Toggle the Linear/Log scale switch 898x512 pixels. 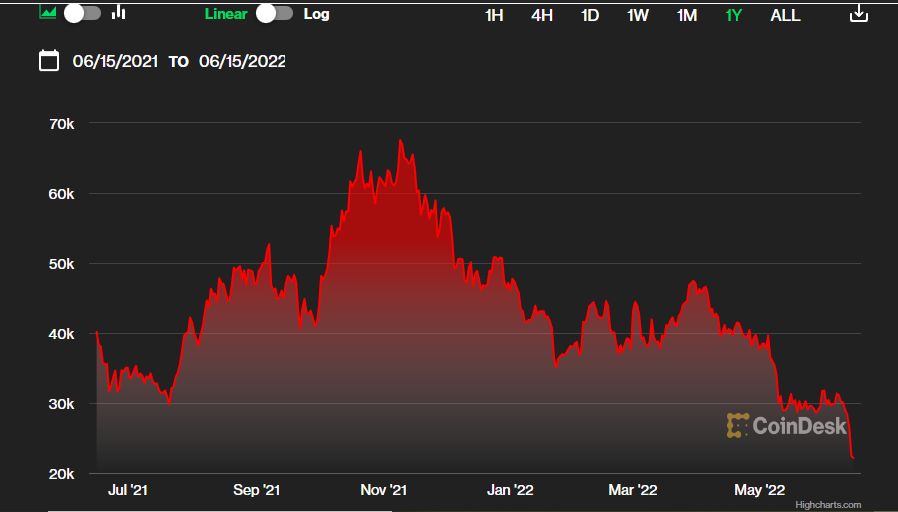point(274,14)
